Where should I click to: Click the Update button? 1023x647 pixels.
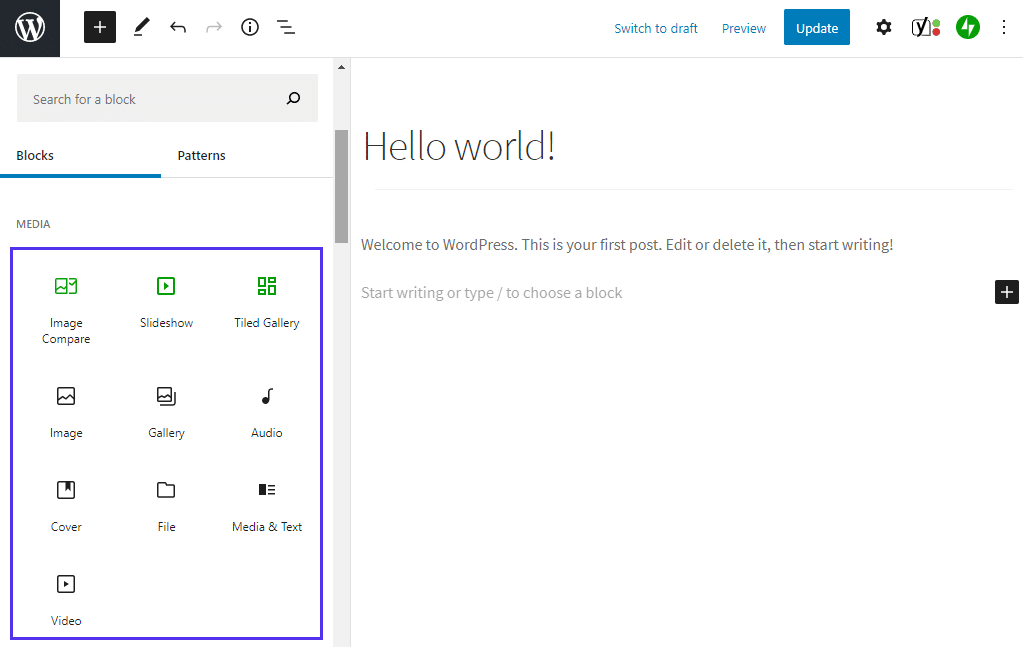816,28
